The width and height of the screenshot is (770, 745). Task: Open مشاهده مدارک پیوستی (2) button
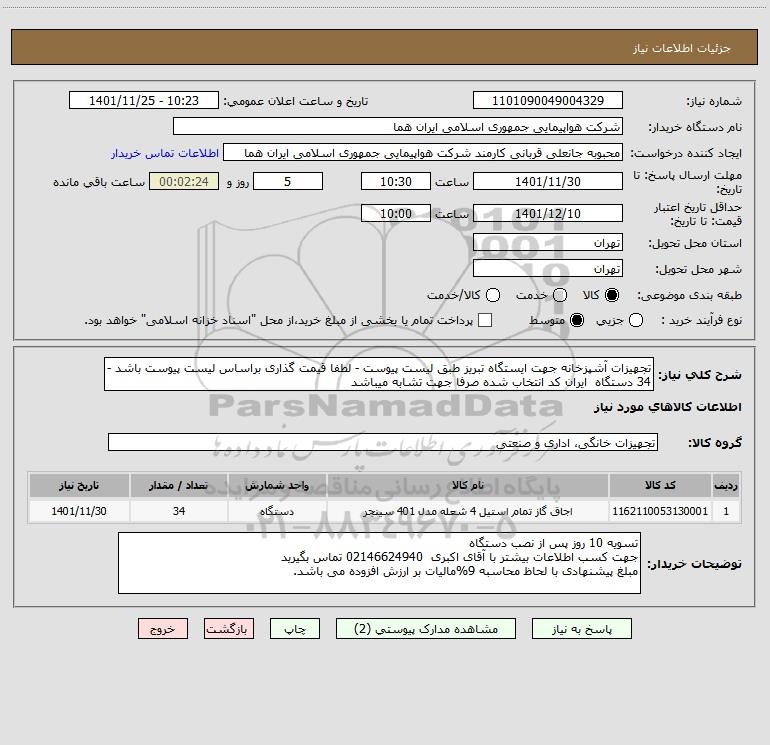click(426, 629)
